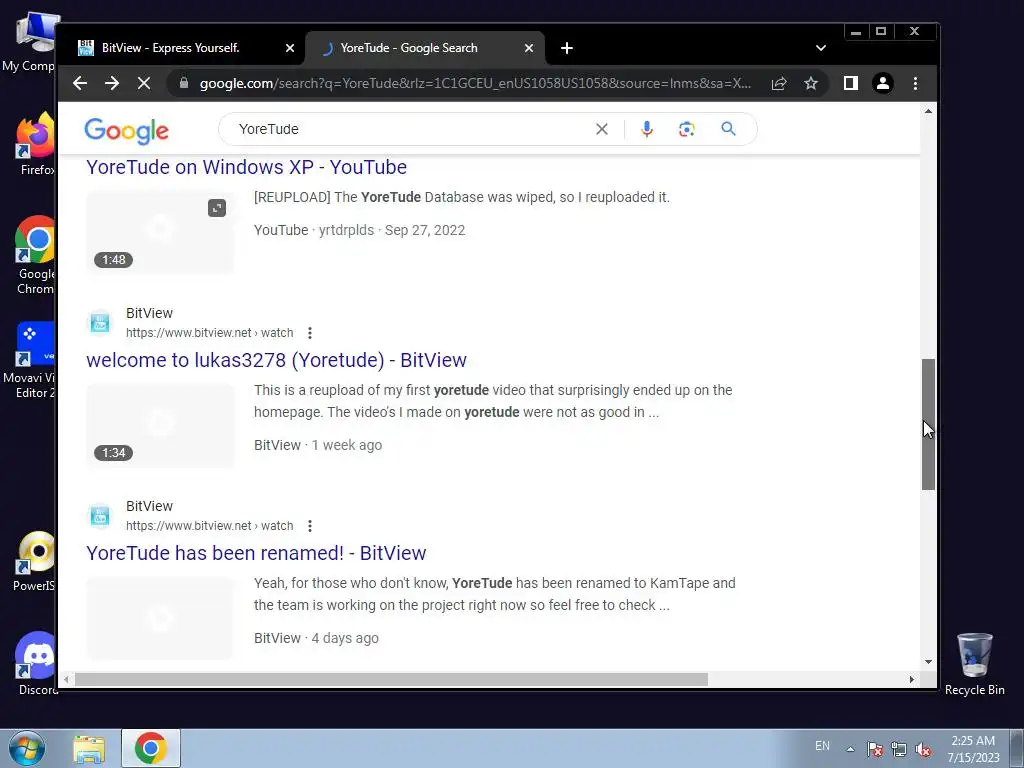This screenshot has width=1024, height=768.
Task: Close the YoreTude Google Search tab
Action: pos(529,48)
